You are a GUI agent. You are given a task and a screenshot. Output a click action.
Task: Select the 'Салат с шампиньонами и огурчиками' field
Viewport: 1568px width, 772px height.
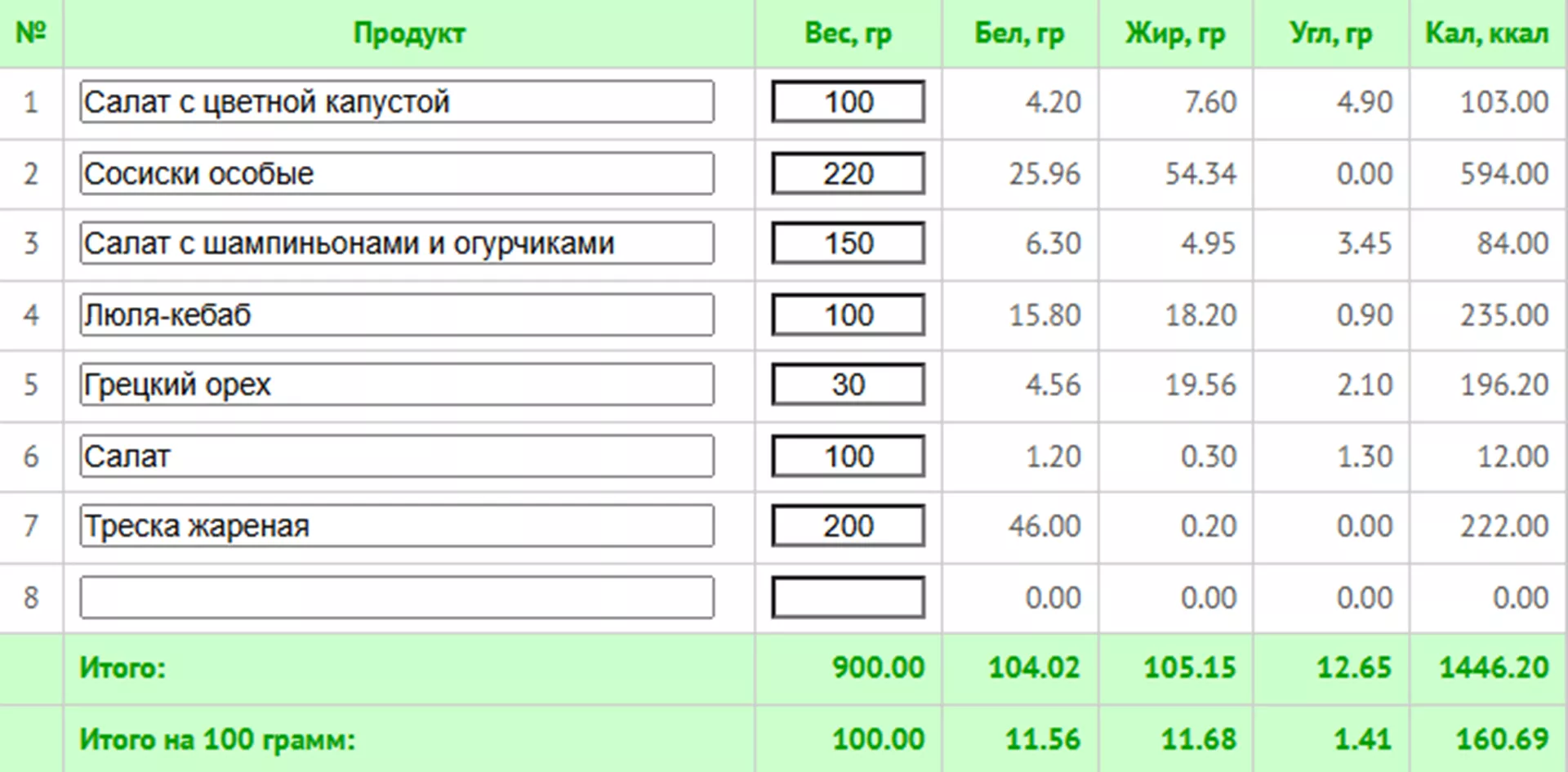pos(397,243)
